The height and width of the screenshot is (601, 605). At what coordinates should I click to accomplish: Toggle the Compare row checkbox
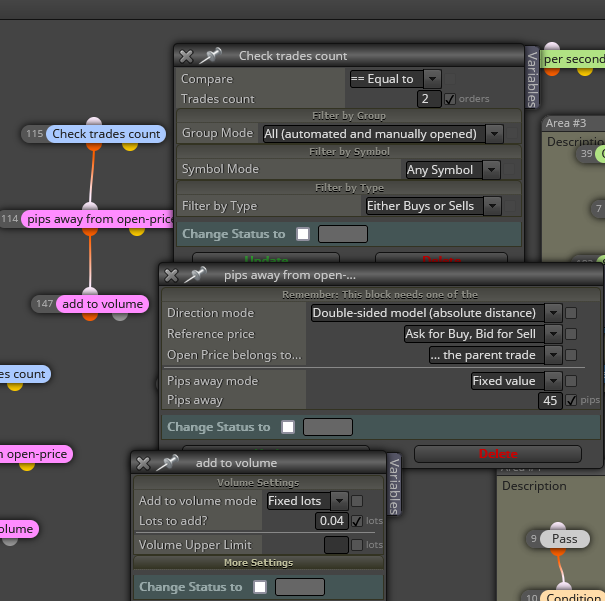pos(450,79)
